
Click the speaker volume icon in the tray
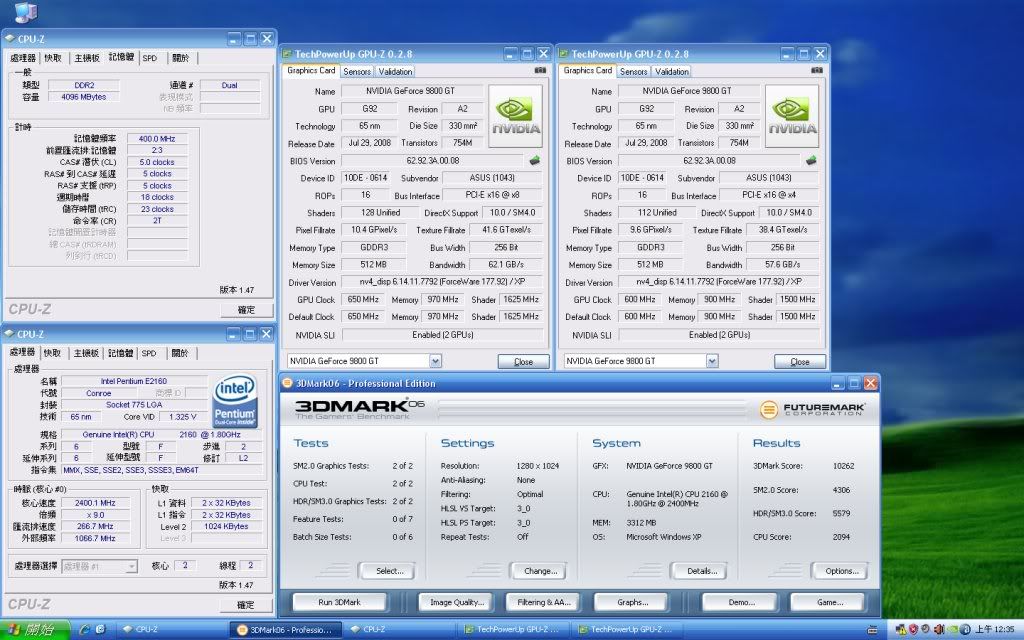coord(938,630)
